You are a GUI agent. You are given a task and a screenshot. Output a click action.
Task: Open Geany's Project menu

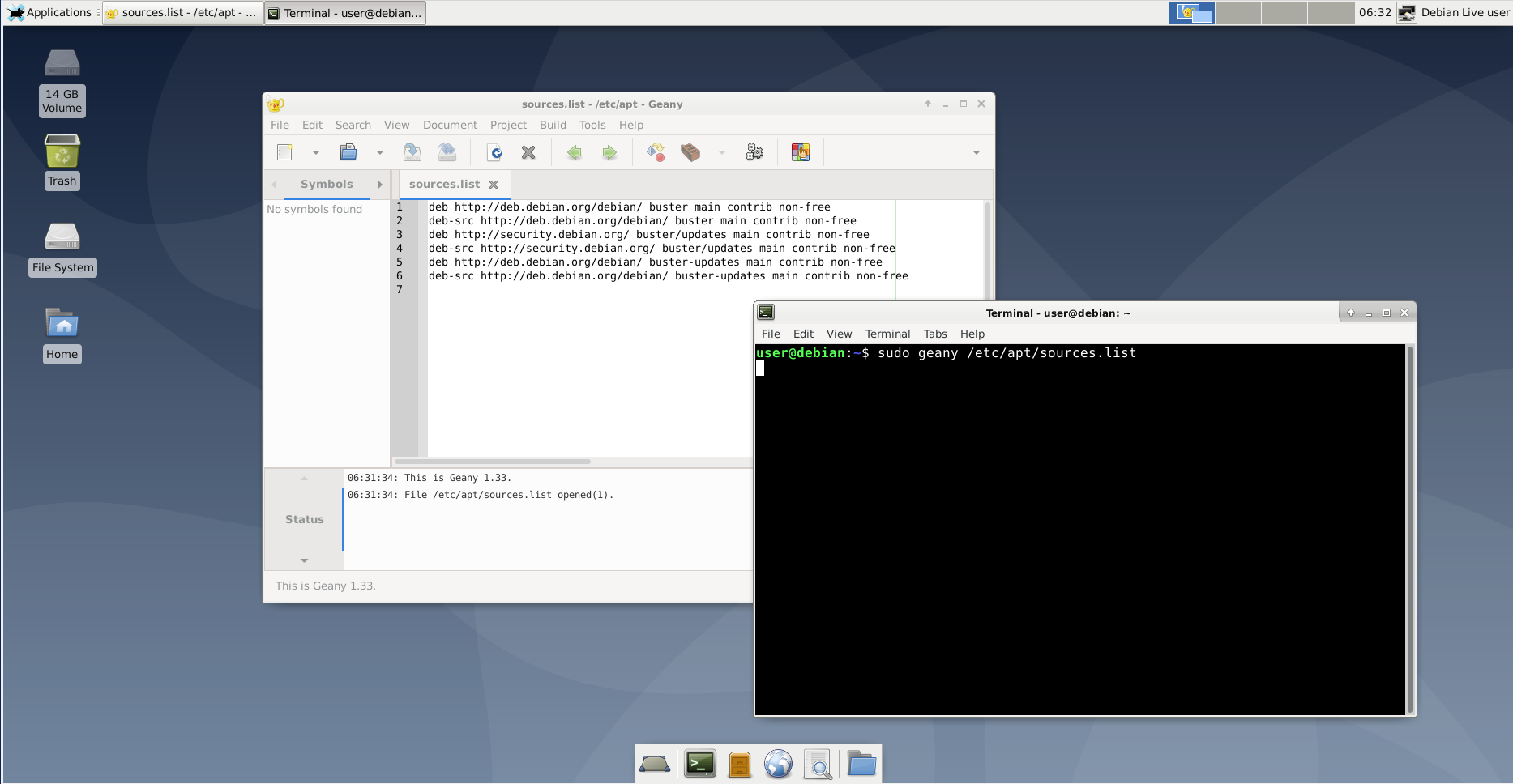click(x=508, y=125)
